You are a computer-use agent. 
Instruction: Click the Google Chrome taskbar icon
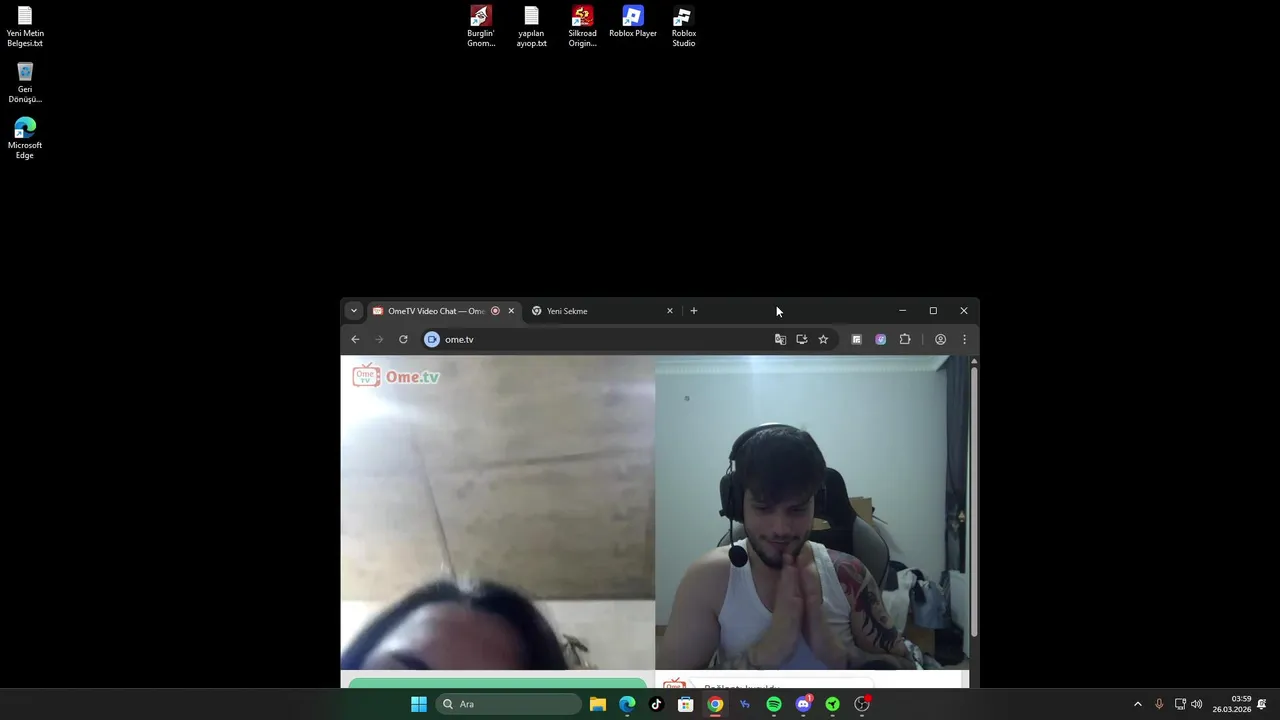[x=715, y=704]
